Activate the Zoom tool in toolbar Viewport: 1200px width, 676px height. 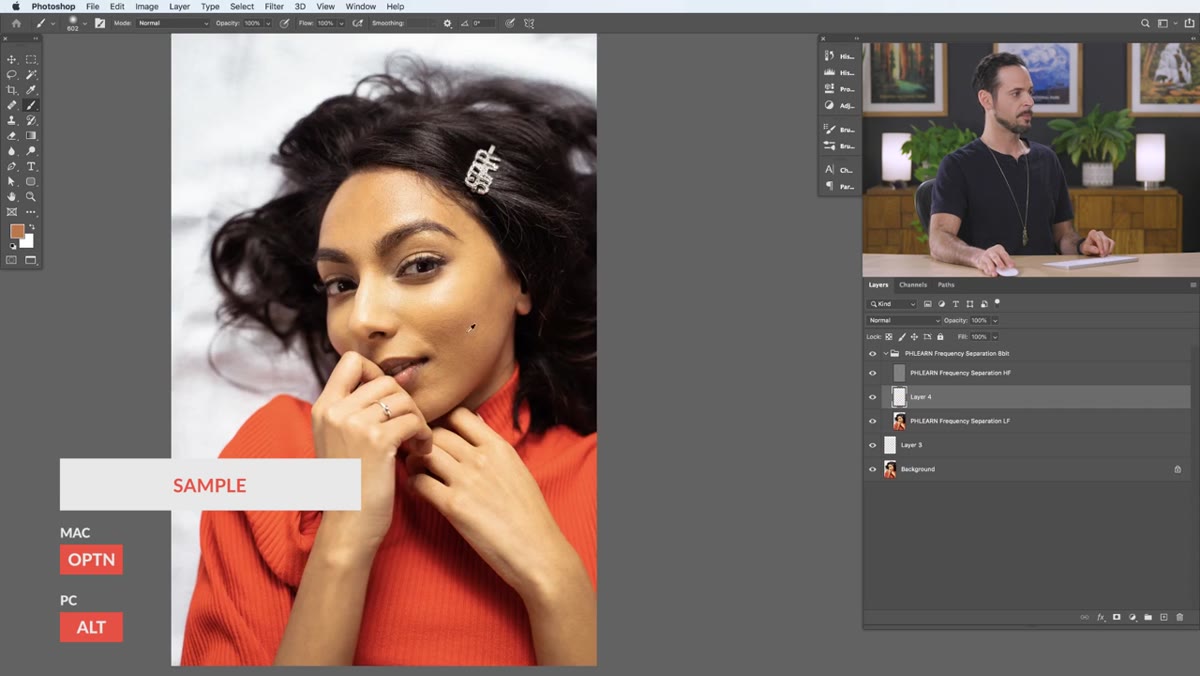tap(31, 197)
